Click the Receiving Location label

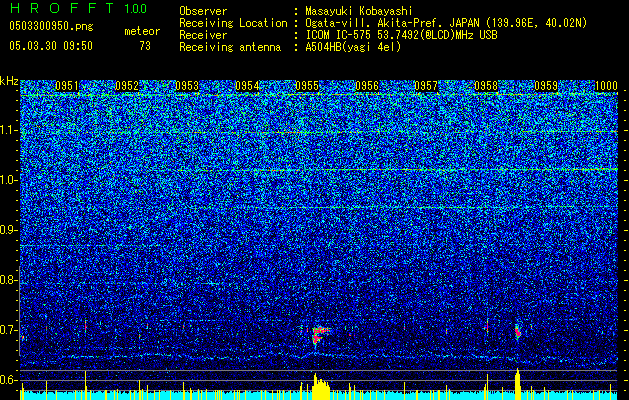[233, 23]
